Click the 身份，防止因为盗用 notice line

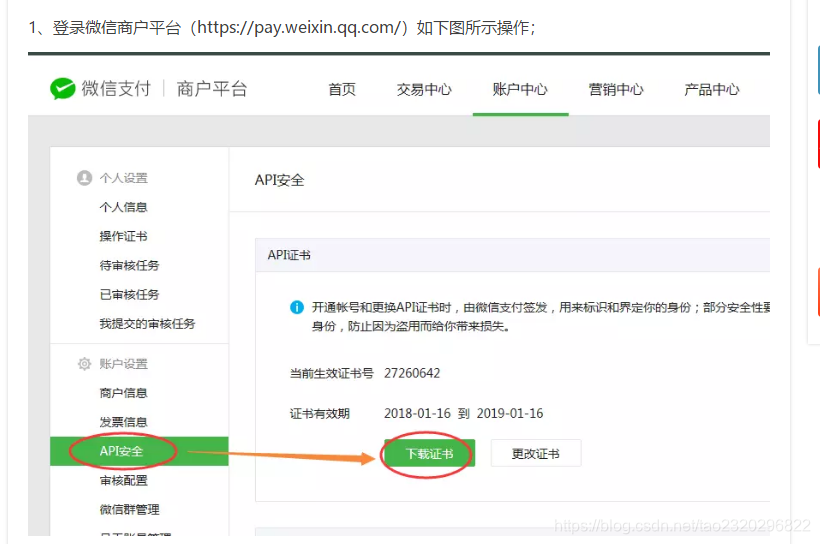[x=411, y=326]
